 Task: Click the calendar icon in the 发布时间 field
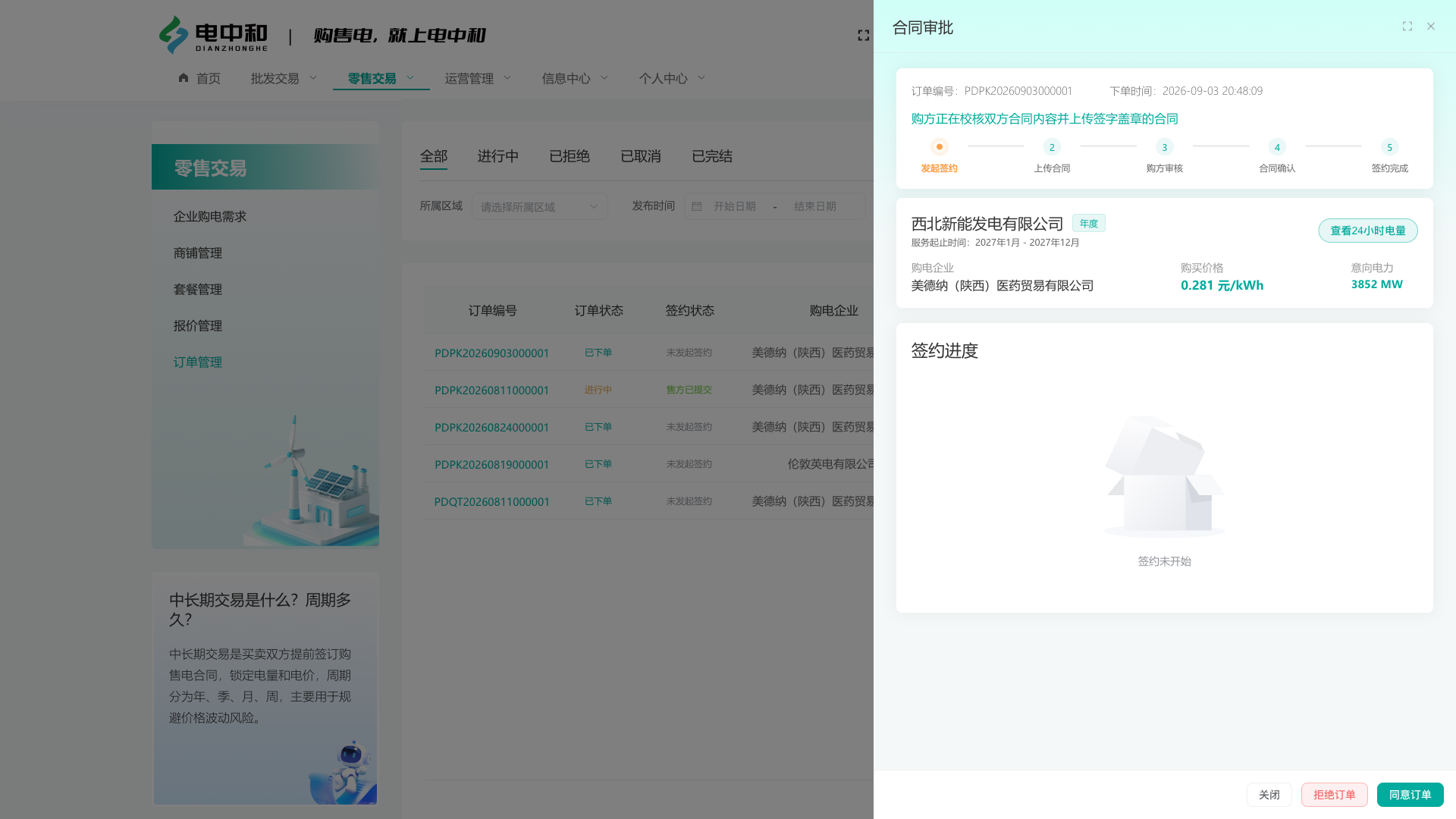(x=697, y=206)
